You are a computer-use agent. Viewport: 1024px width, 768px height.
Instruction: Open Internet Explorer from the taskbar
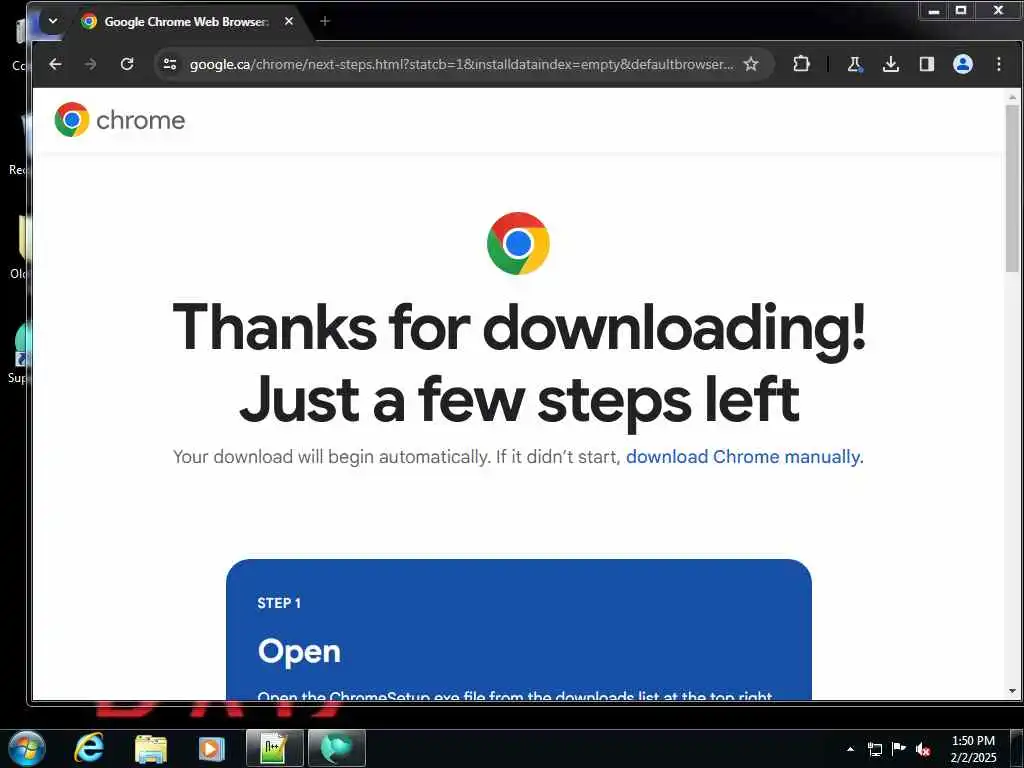[x=88, y=748]
